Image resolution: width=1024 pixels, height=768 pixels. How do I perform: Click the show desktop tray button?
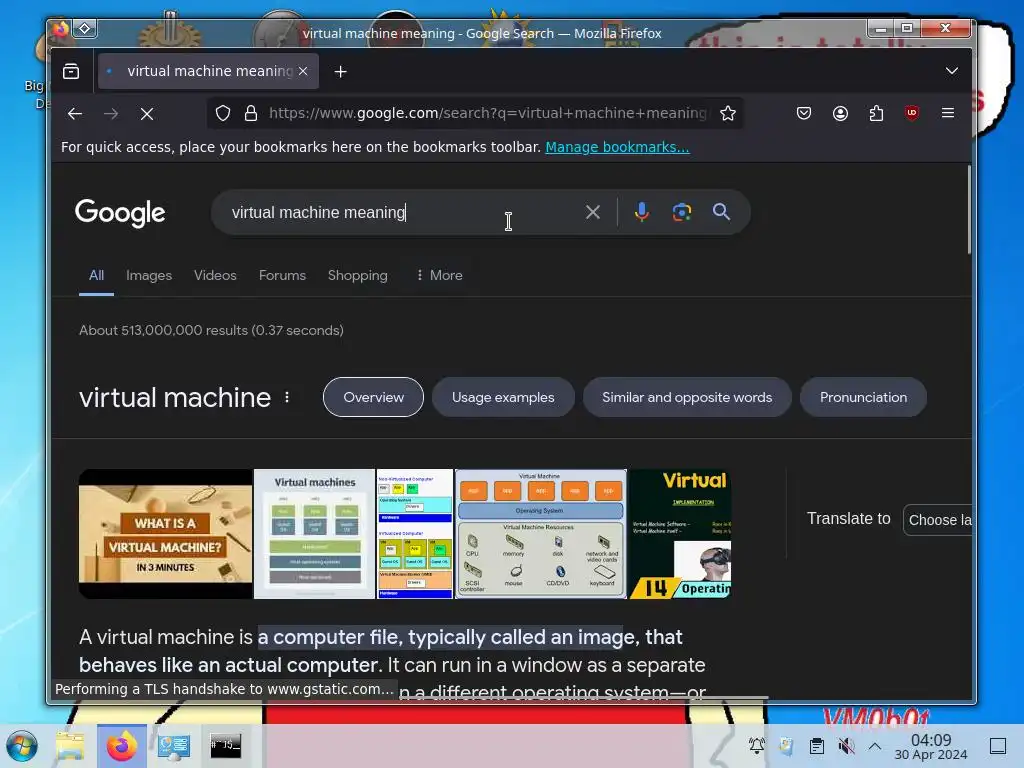(998, 746)
